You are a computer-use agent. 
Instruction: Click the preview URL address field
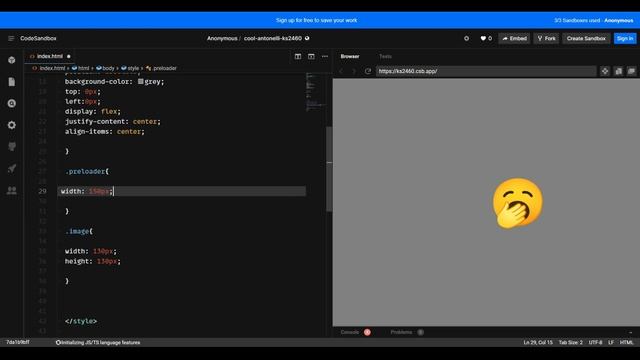(x=486, y=71)
